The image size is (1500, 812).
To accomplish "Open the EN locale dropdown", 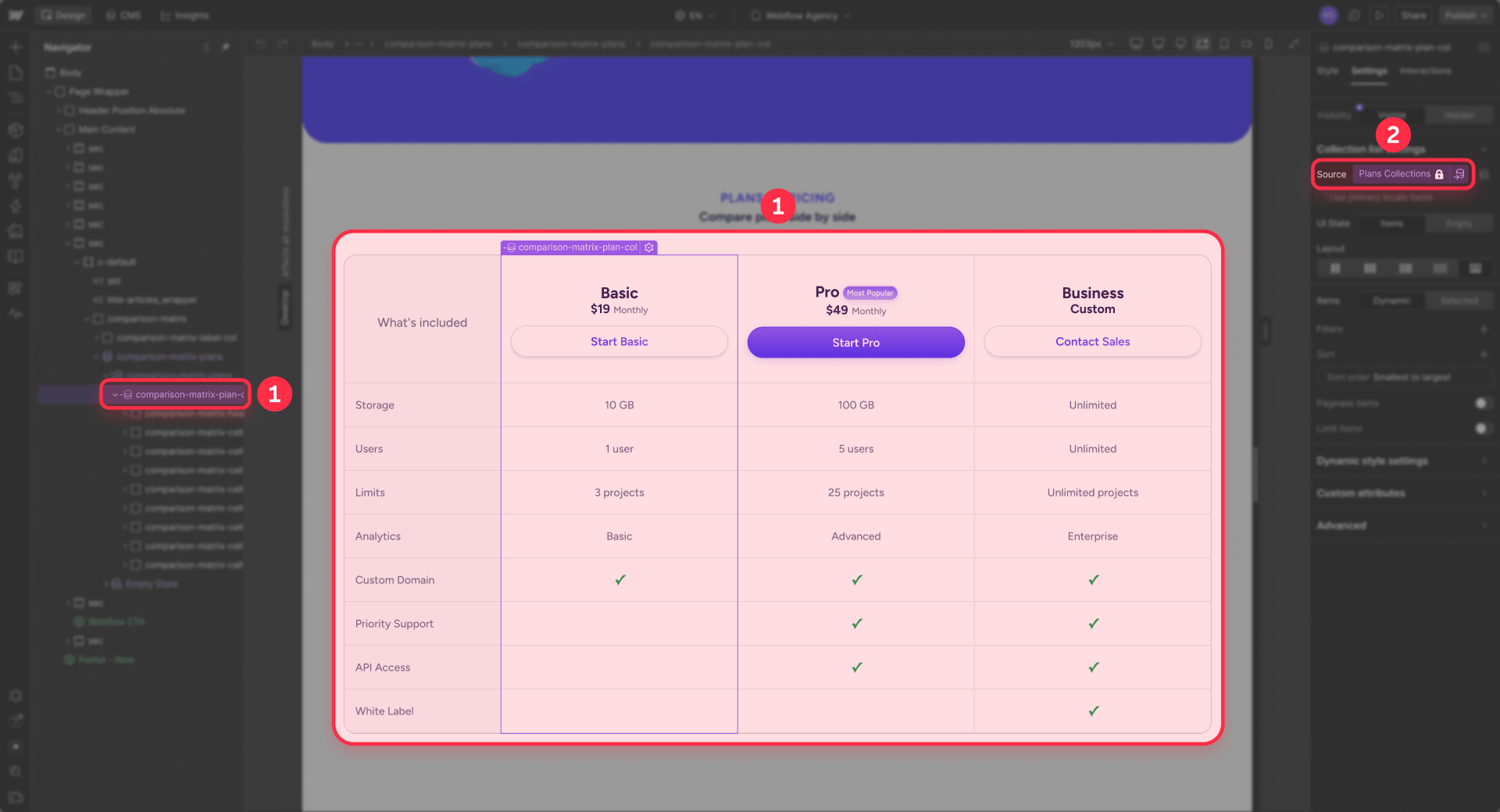I will coord(695,16).
